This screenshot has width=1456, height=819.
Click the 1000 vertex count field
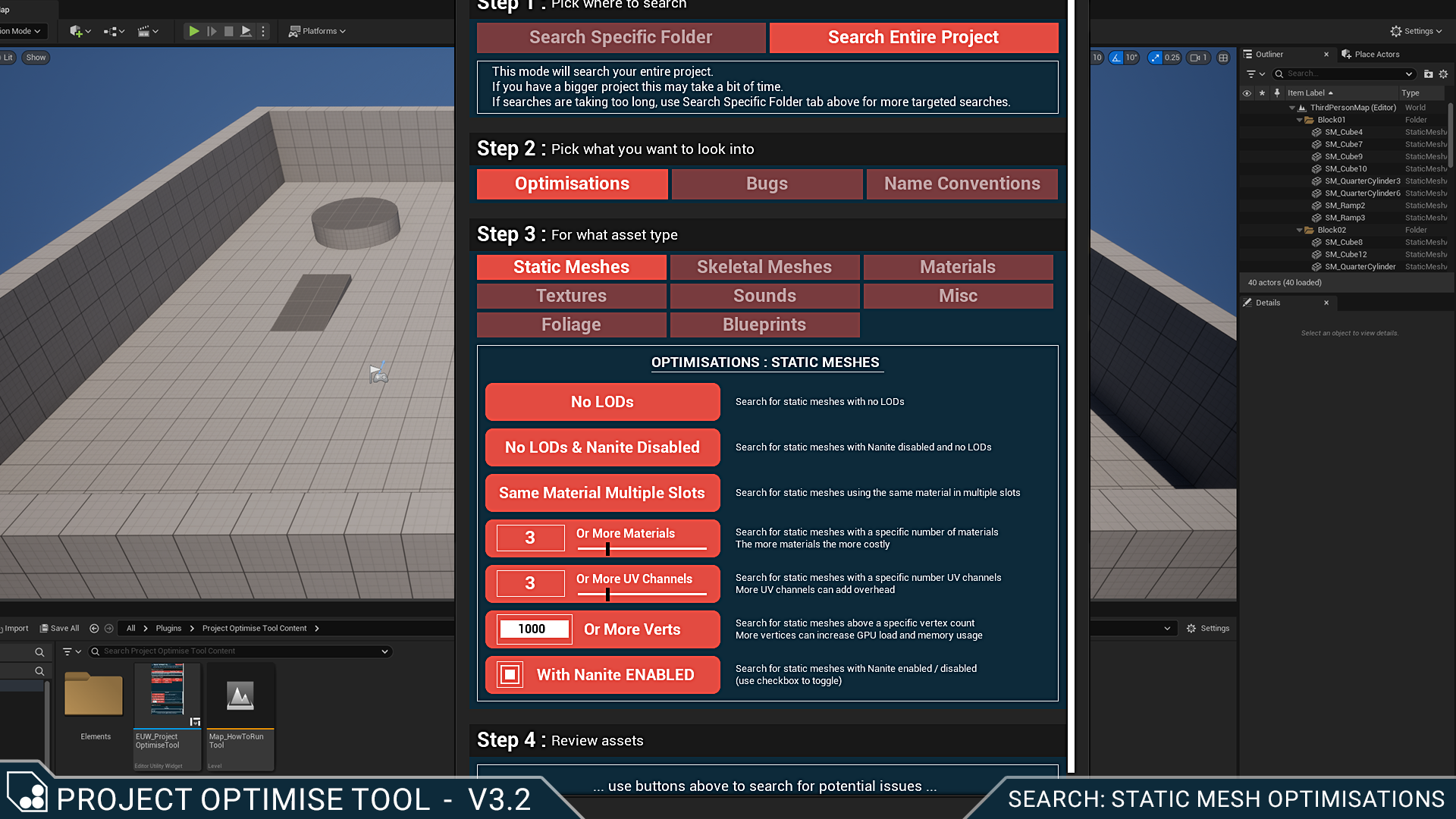[x=534, y=629]
